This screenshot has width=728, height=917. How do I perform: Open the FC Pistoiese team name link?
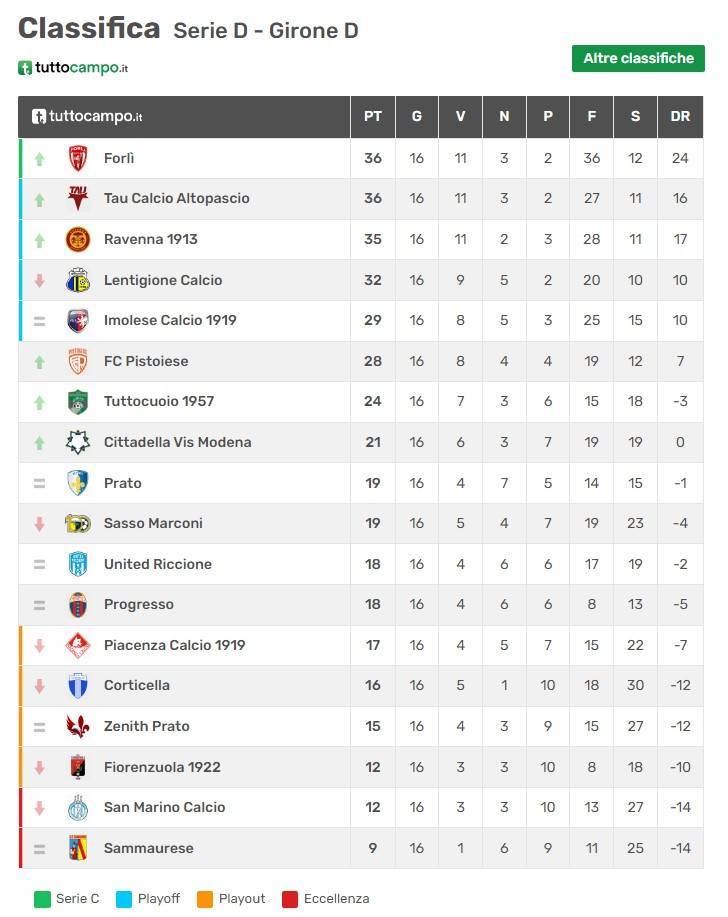146,361
